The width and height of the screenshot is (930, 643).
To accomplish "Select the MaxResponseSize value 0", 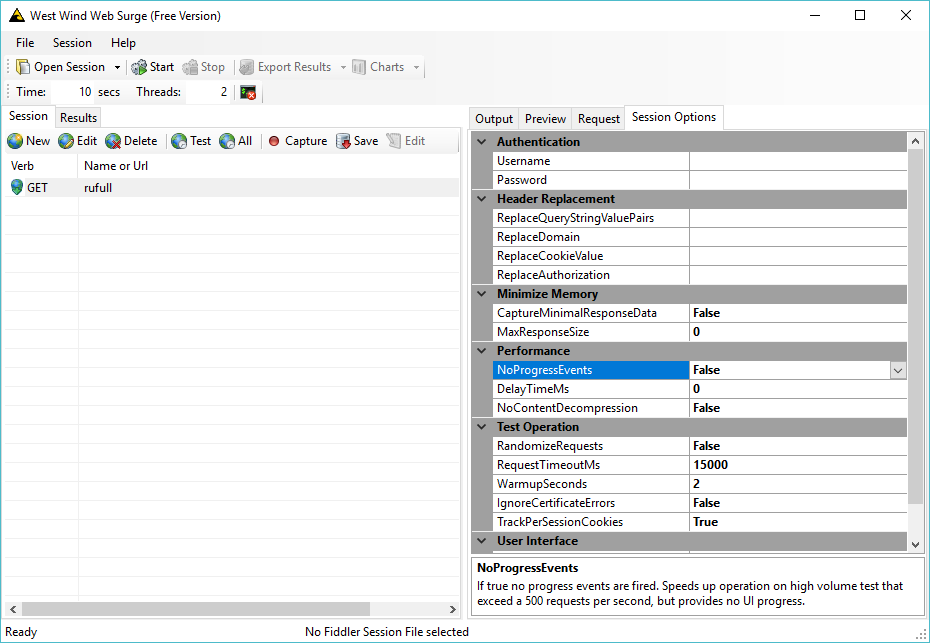I will (798, 332).
